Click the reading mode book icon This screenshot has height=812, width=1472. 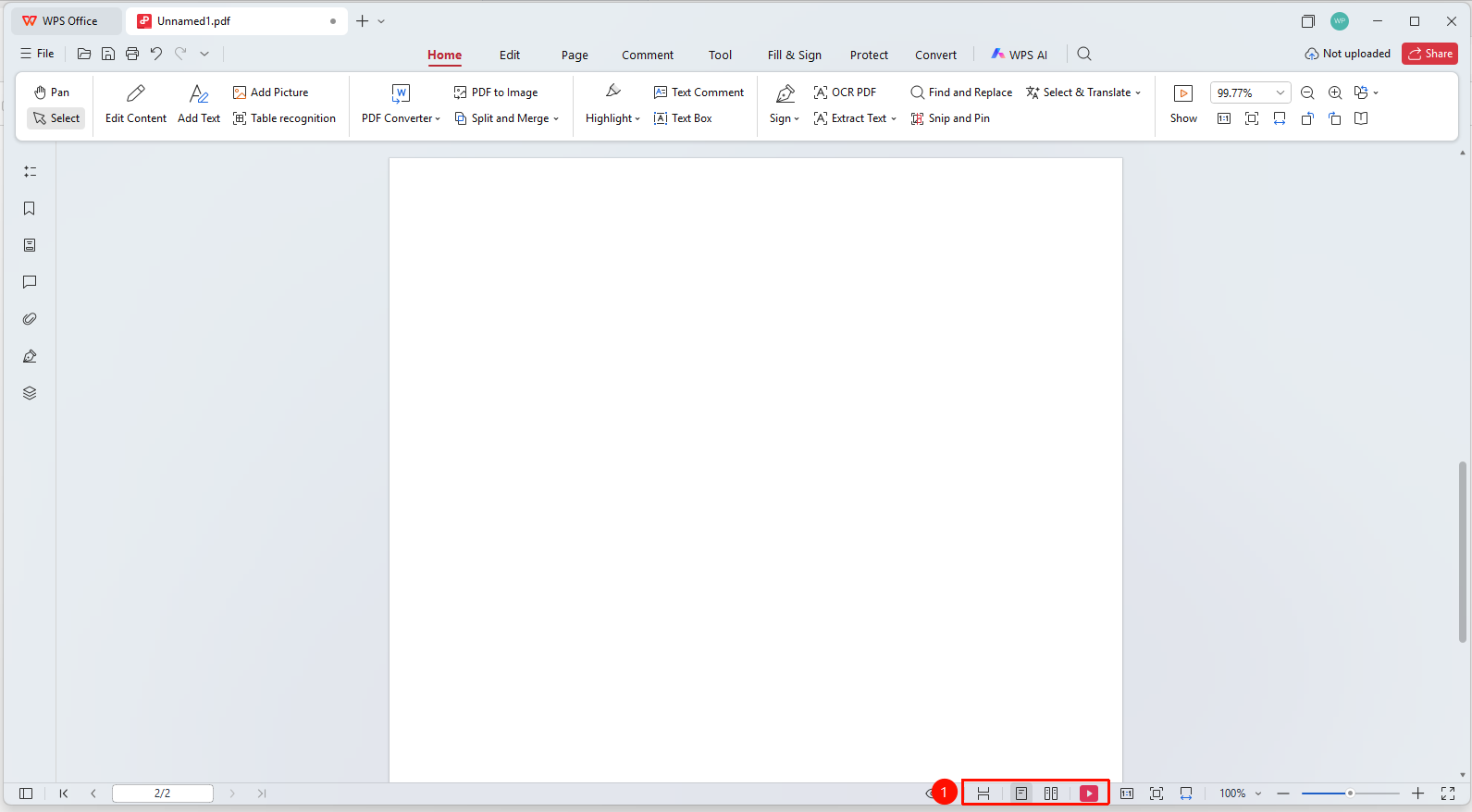click(x=1361, y=118)
